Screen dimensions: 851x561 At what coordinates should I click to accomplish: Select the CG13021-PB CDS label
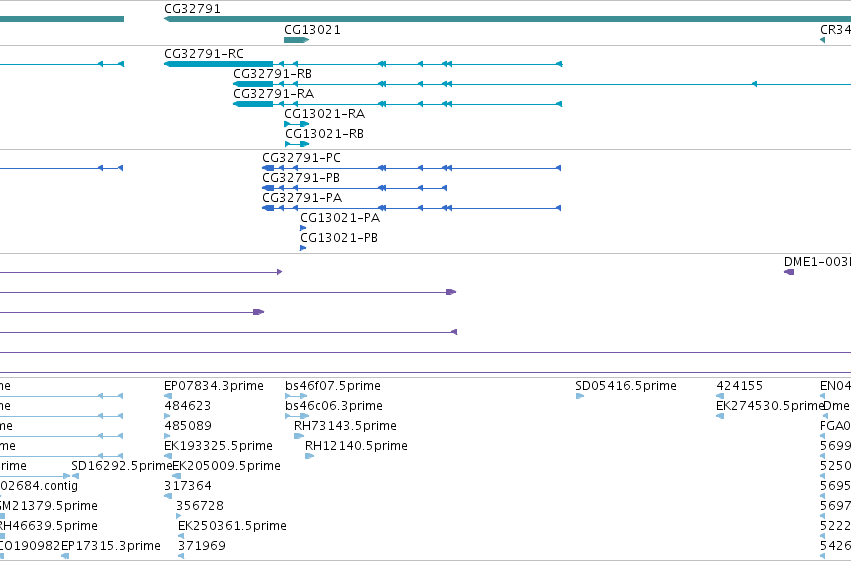(339, 238)
